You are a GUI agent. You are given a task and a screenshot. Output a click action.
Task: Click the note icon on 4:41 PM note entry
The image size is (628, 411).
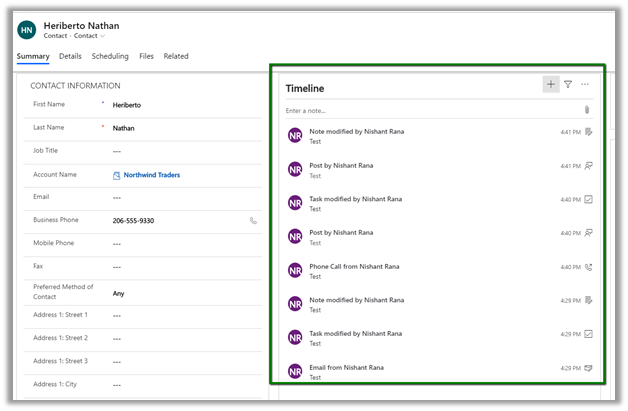[x=588, y=132]
